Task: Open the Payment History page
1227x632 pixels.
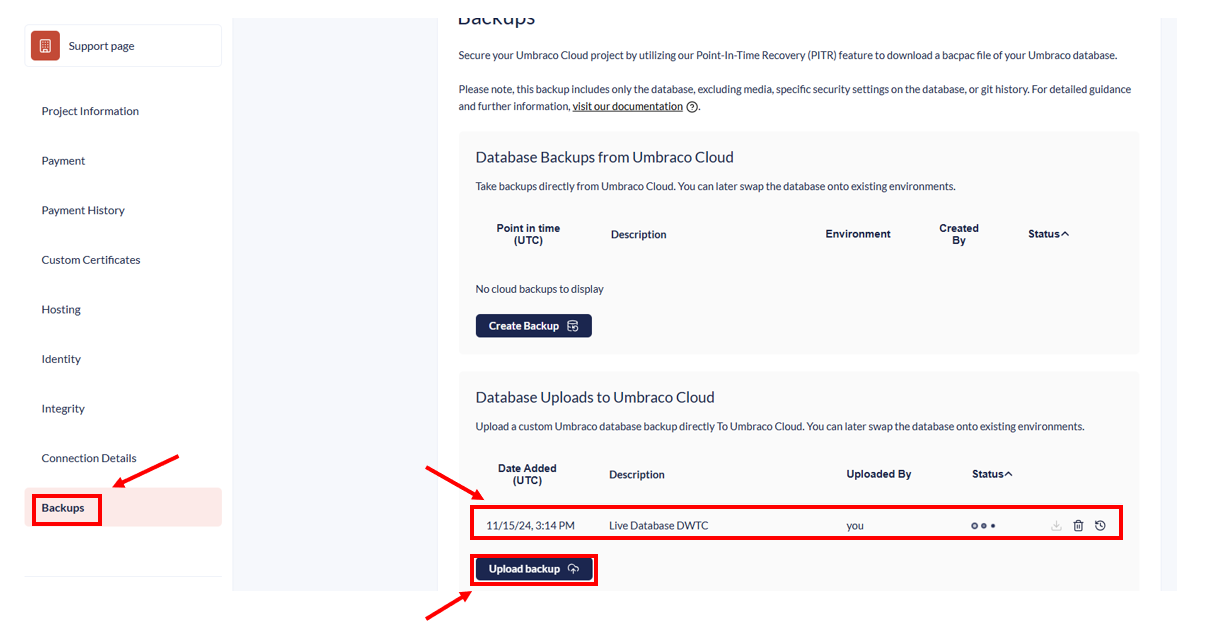Action: click(83, 210)
